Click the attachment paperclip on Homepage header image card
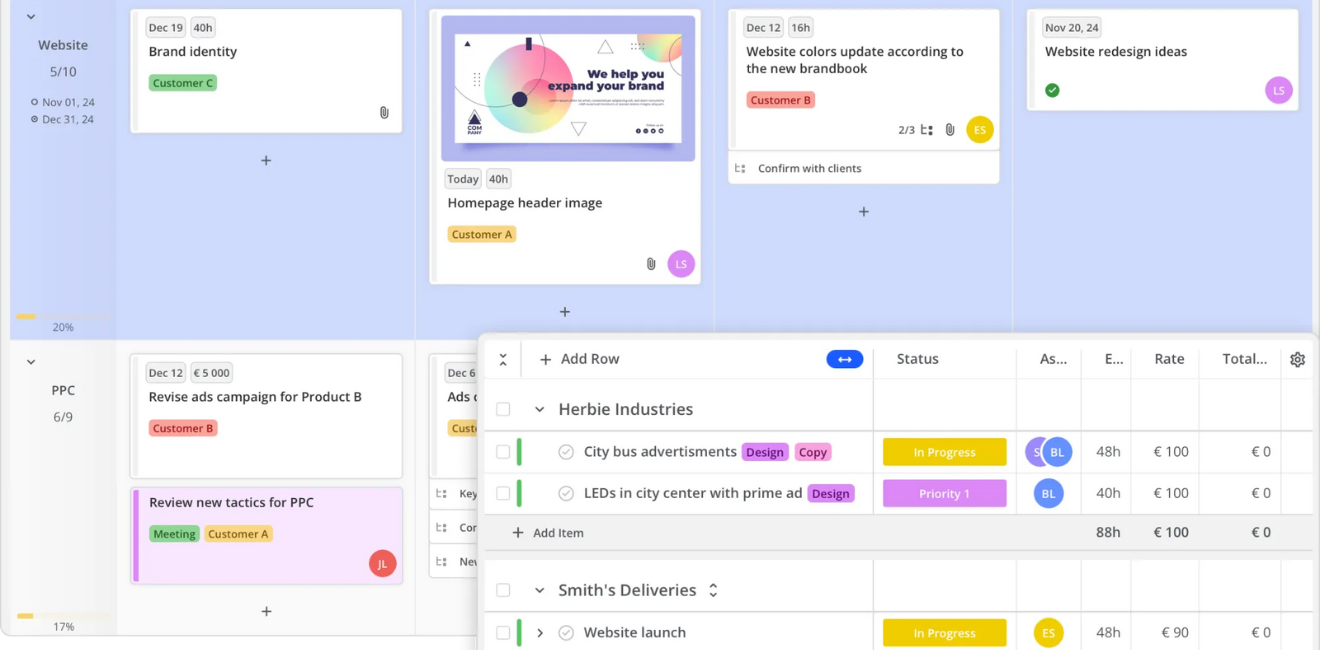Viewport: 1320px width, 650px height. tap(651, 264)
